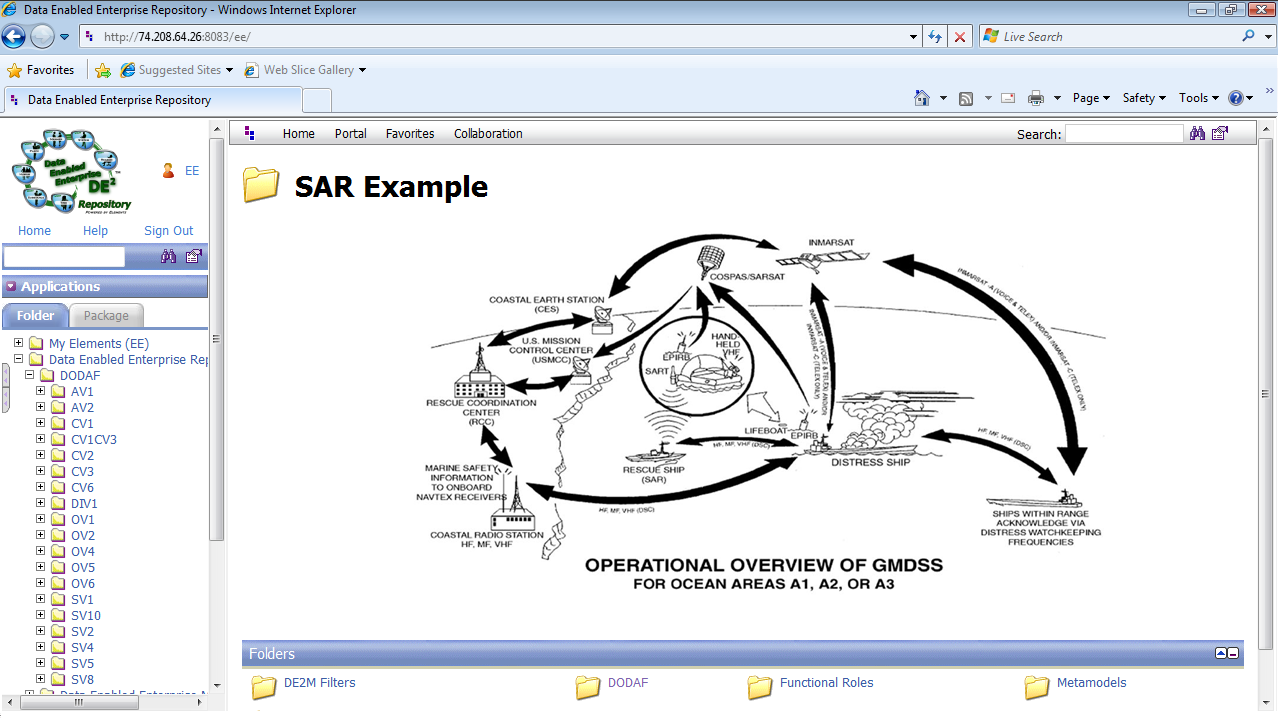Open the Safety dropdown menu

click(1144, 98)
